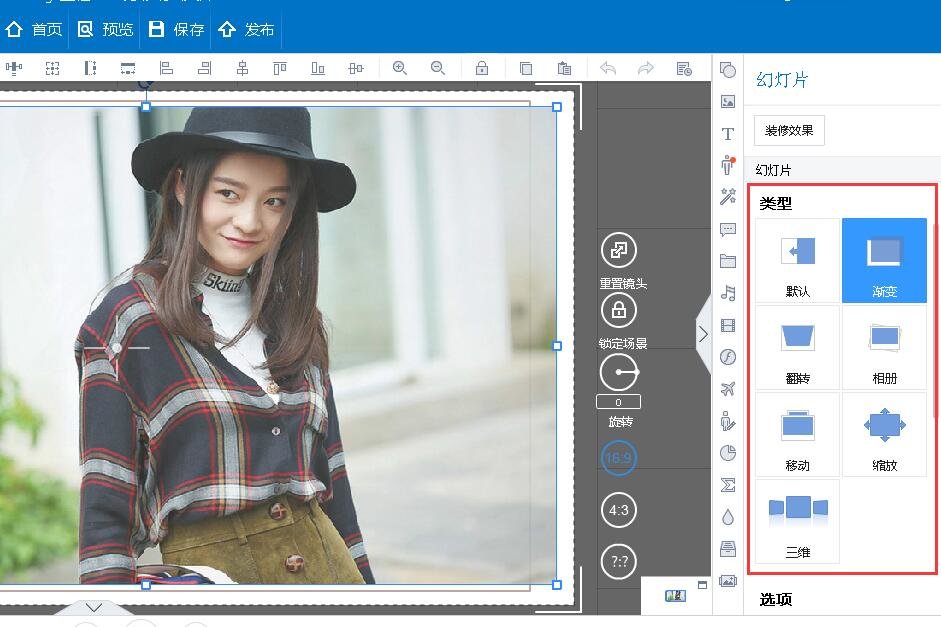This screenshot has width=941, height=627.
Task: Open the speech bubble subtitle icon
Action: (727, 229)
